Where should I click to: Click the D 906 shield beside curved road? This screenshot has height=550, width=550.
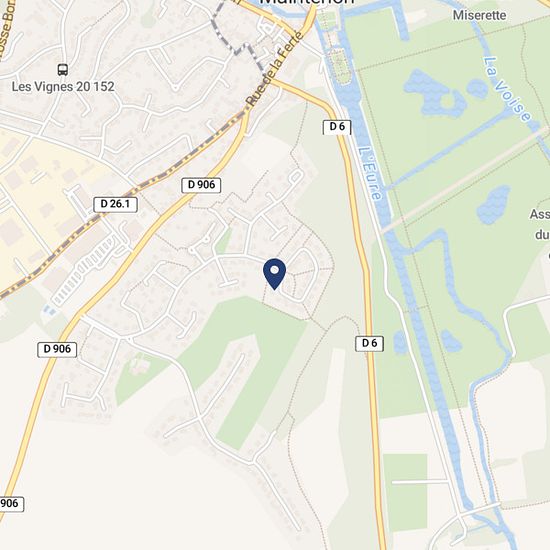(x=57, y=349)
